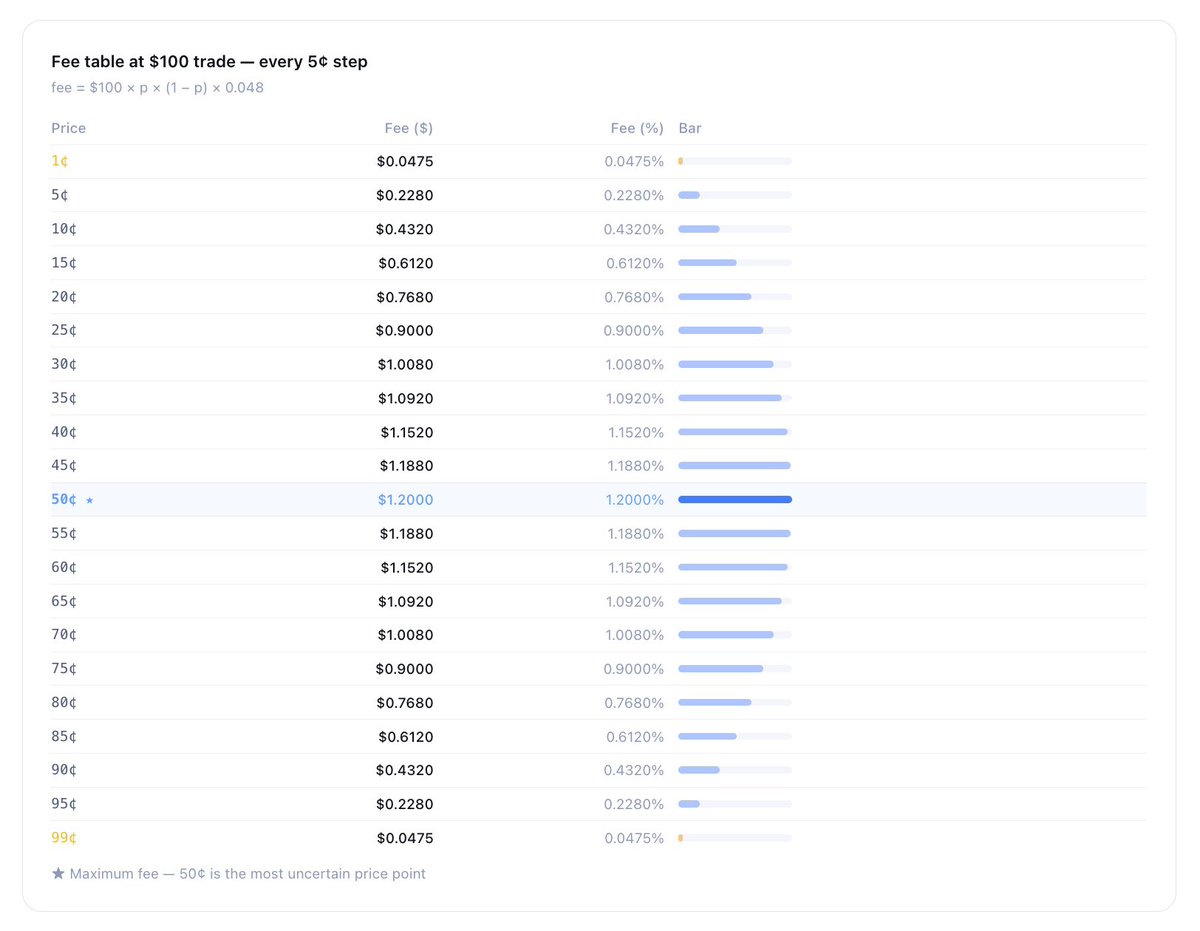Click the 85¢ price cell
This screenshot has height=931, width=1200.
click(x=64, y=737)
